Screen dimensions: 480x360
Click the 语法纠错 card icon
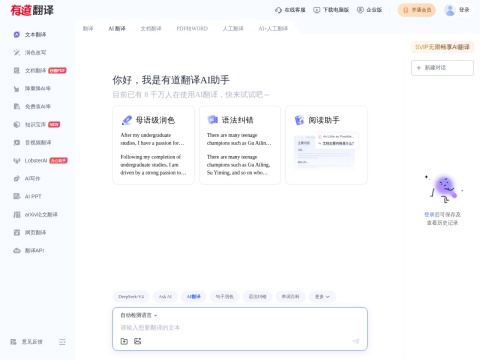coord(213,120)
